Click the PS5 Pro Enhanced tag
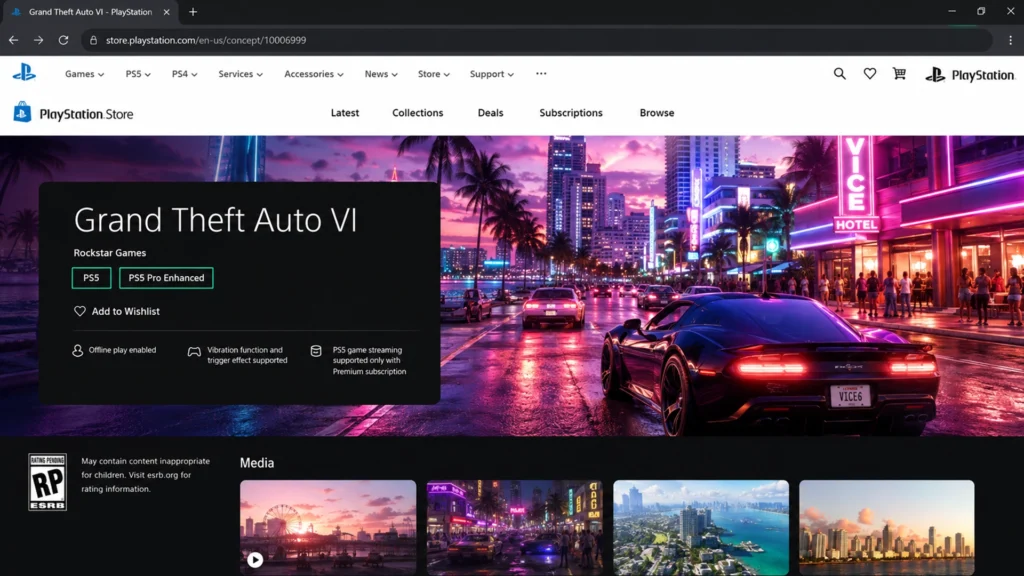1024x576 pixels. pos(166,278)
